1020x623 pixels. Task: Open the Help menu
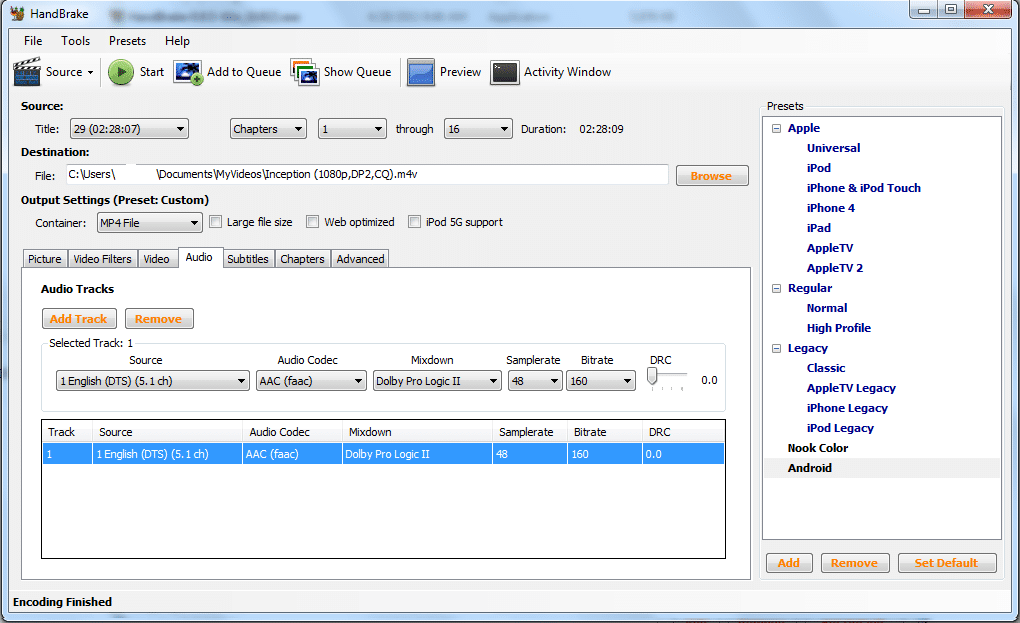(x=177, y=40)
